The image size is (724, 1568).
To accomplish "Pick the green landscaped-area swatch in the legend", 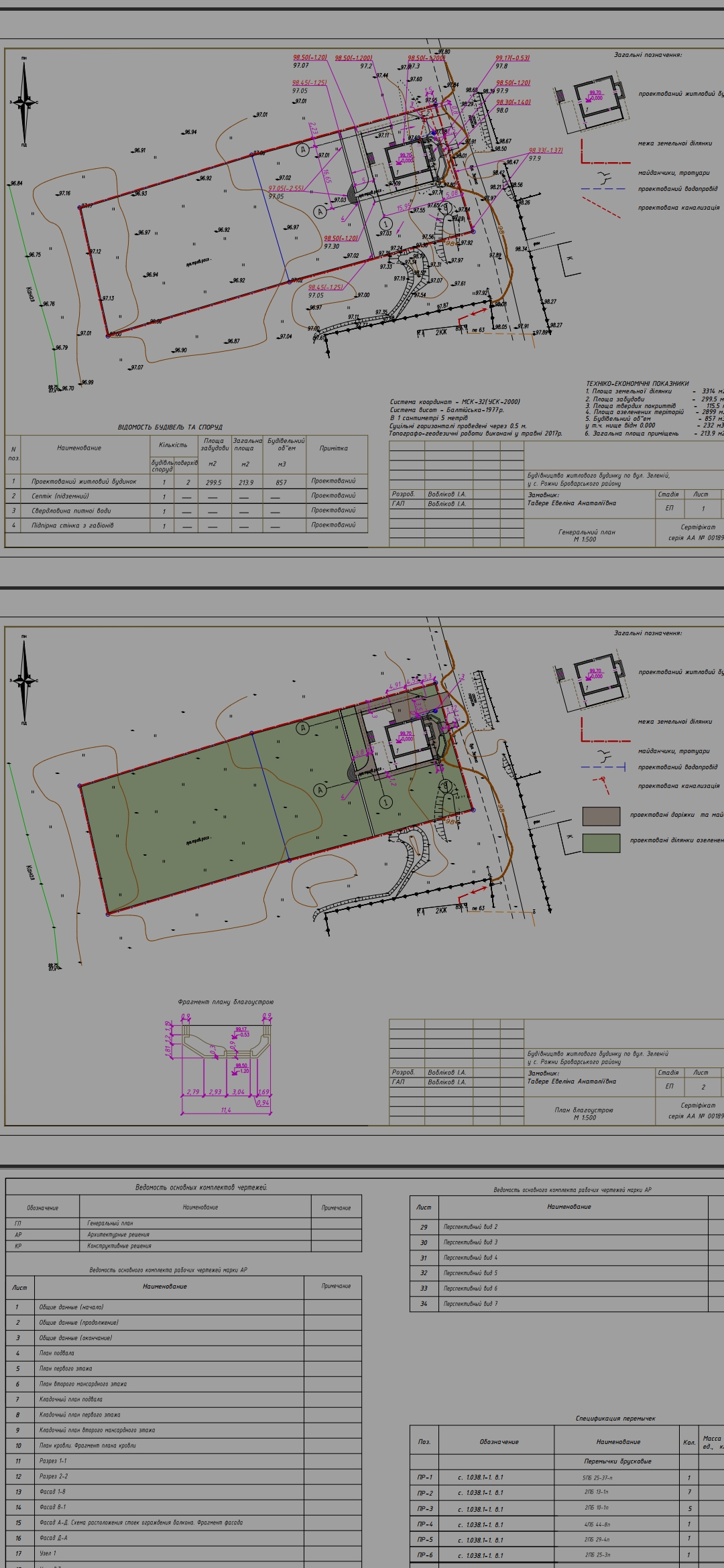I will point(601,842).
